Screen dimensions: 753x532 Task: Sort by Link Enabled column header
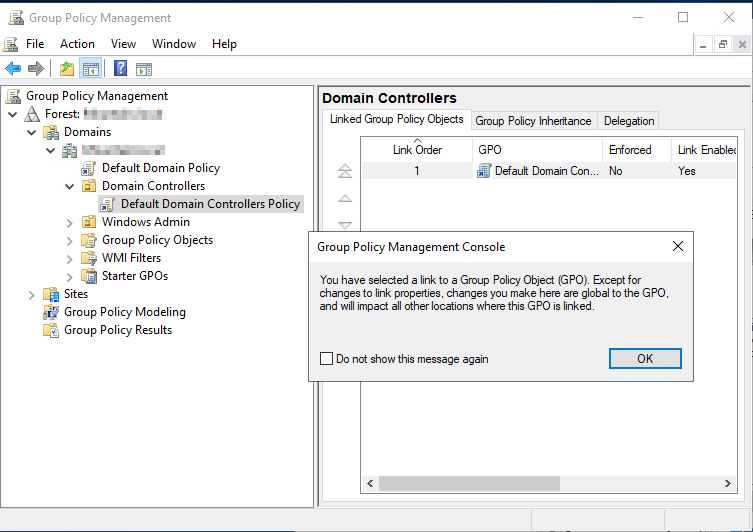tap(704, 150)
